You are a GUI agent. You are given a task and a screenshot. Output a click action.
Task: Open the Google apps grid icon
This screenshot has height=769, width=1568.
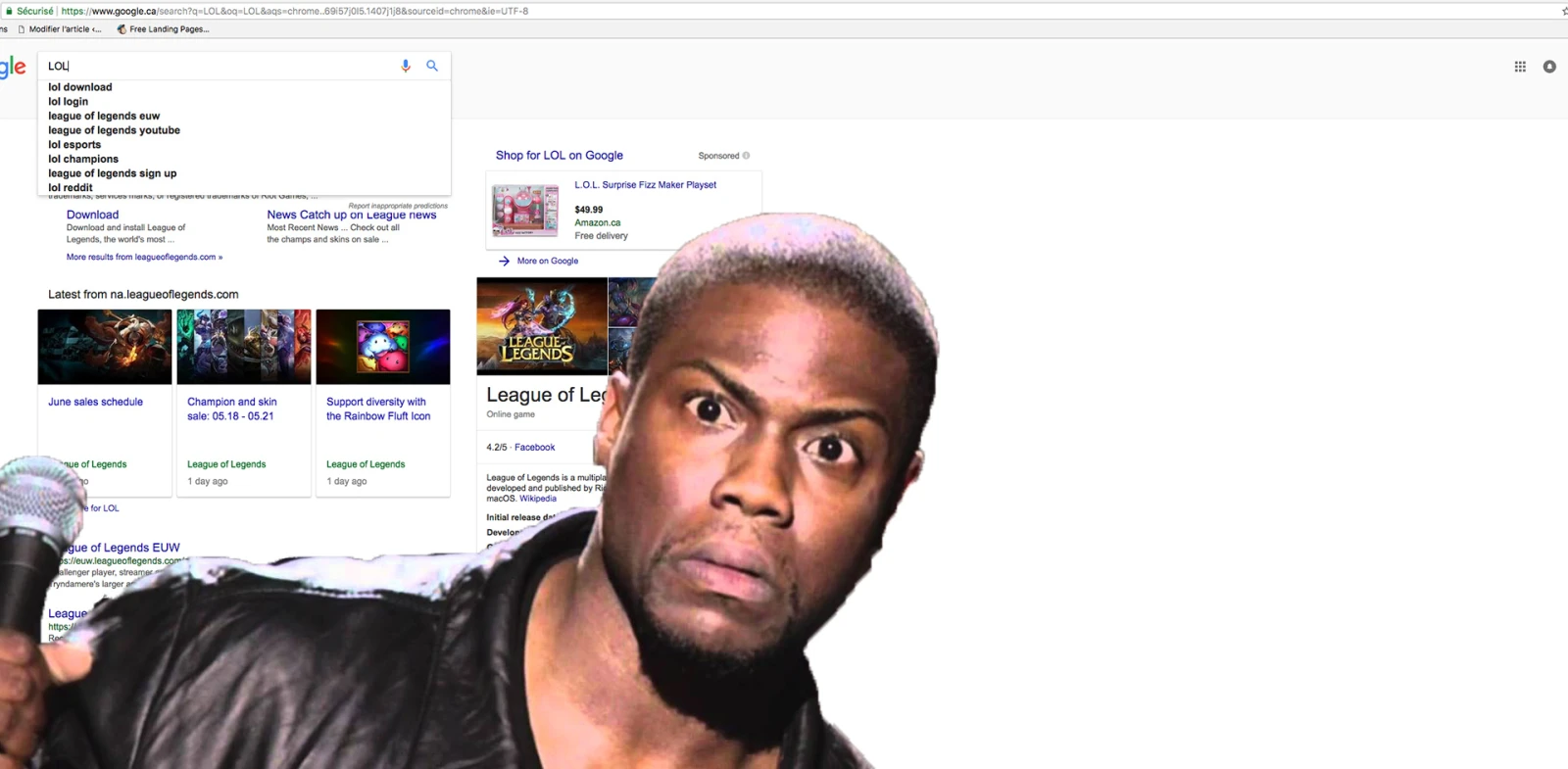point(1520,67)
